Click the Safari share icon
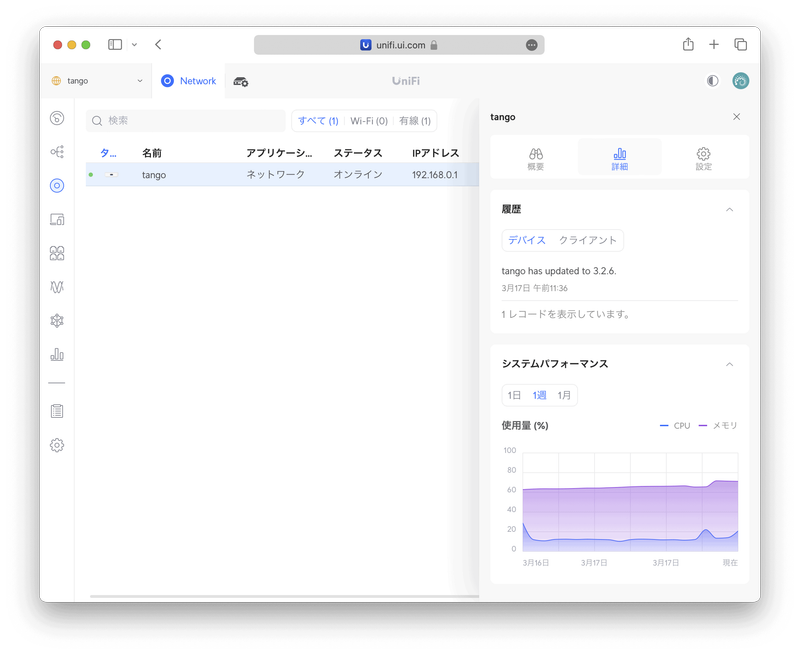 coord(688,45)
